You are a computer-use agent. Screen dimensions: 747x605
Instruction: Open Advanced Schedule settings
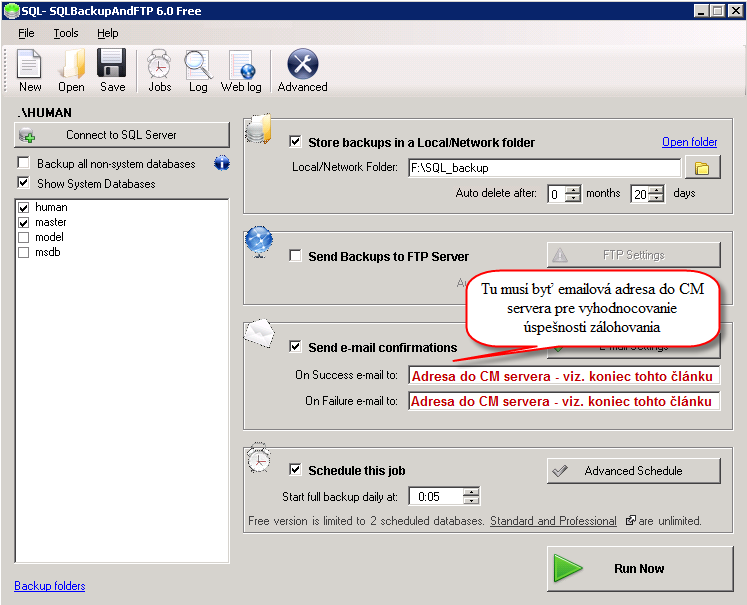tap(634, 471)
